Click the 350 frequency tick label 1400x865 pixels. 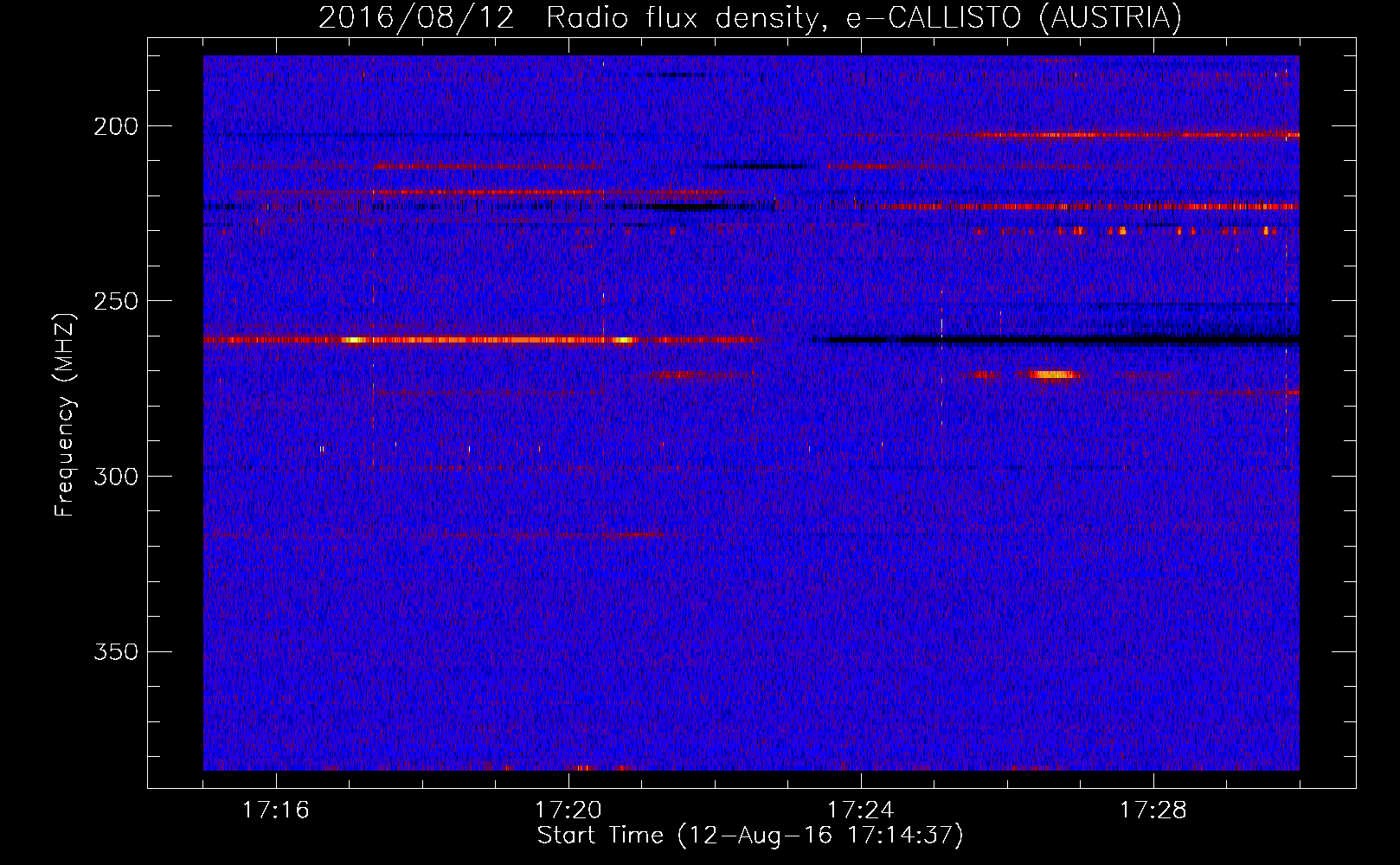[x=115, y=651]
